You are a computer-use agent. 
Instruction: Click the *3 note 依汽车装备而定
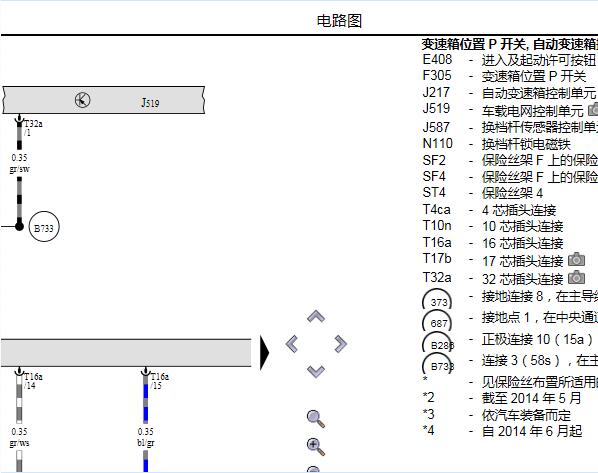click(497, 415)
